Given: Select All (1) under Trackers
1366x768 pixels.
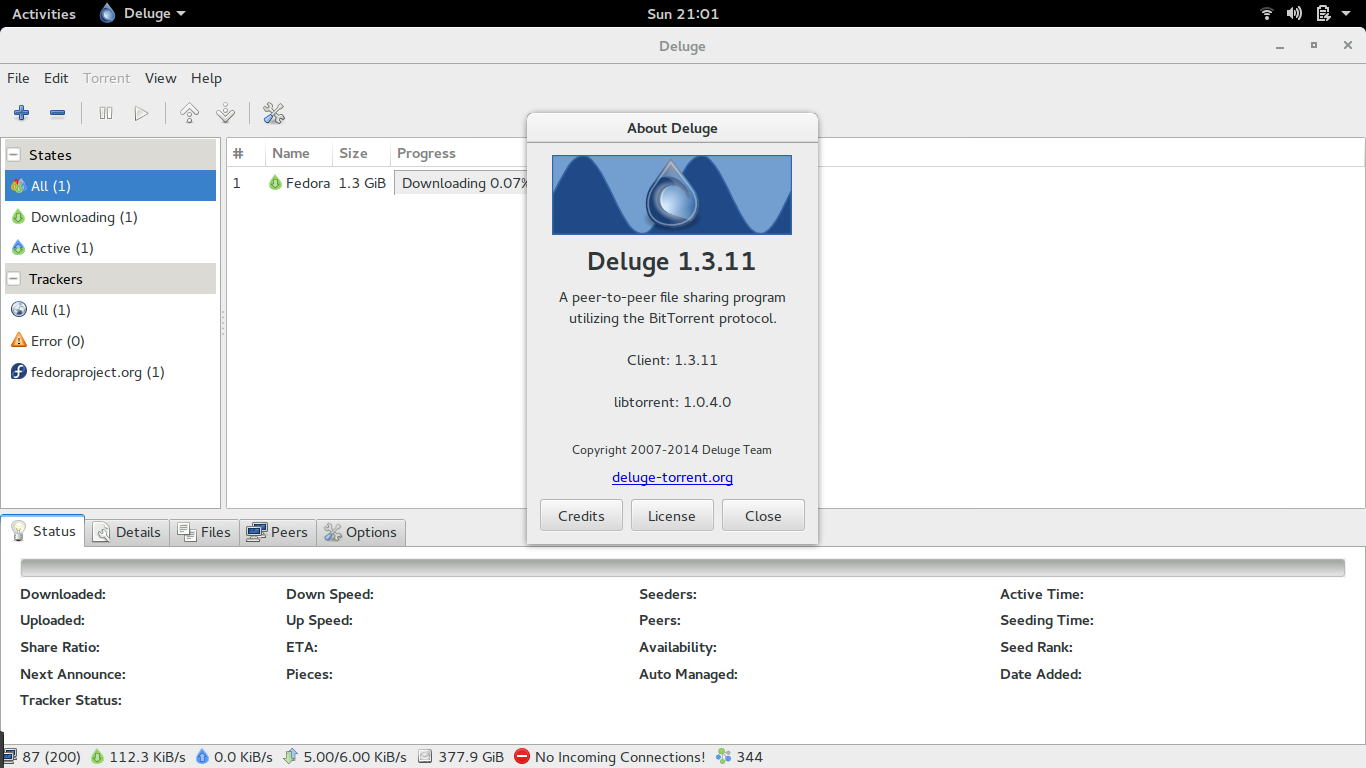Looking at the screenshot, I should (110, 310).
